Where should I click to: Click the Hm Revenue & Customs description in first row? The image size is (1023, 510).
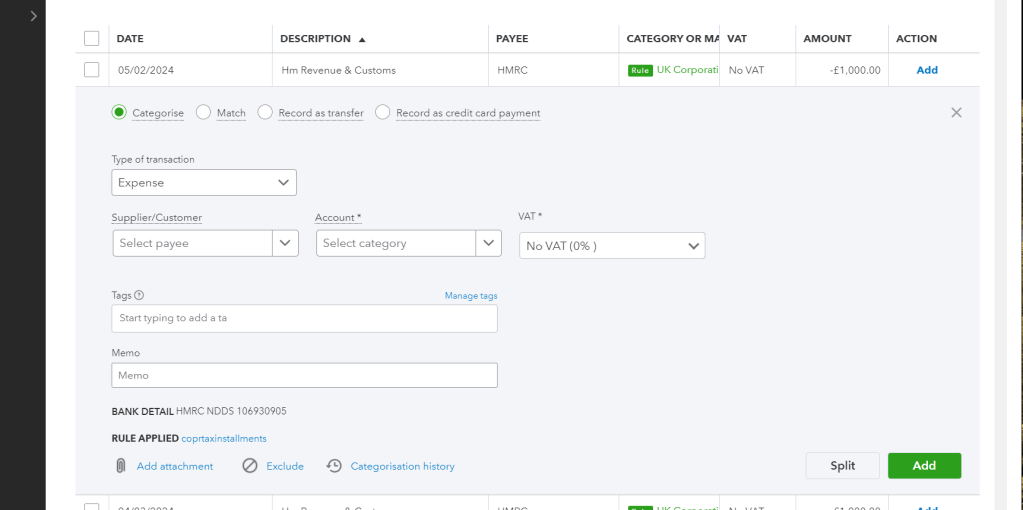click(339, 70)
